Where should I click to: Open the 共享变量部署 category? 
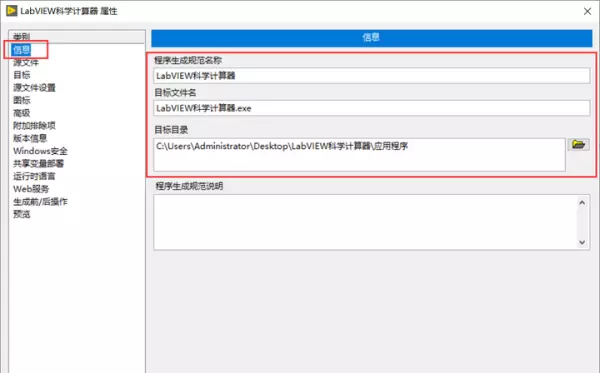coord(39,163)
